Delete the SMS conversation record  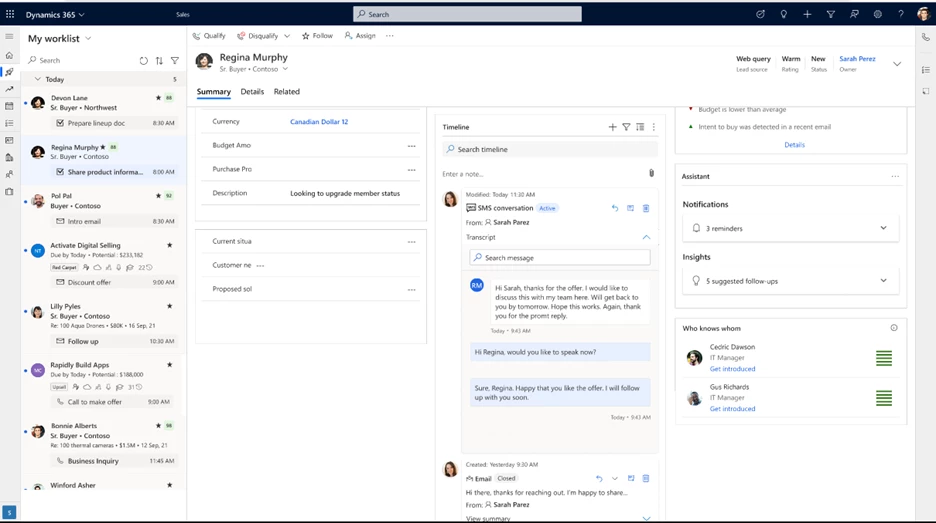coord(646,208)
